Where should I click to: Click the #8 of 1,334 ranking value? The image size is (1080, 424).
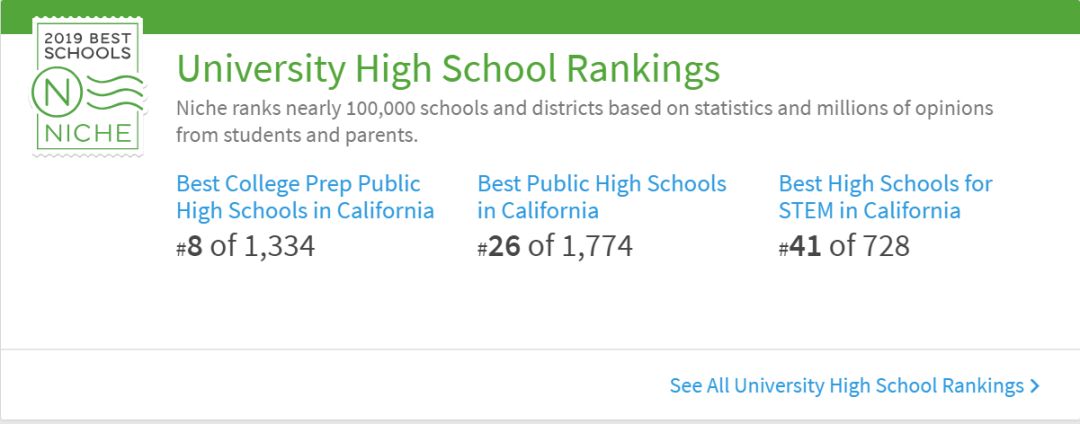click(246, 246)
